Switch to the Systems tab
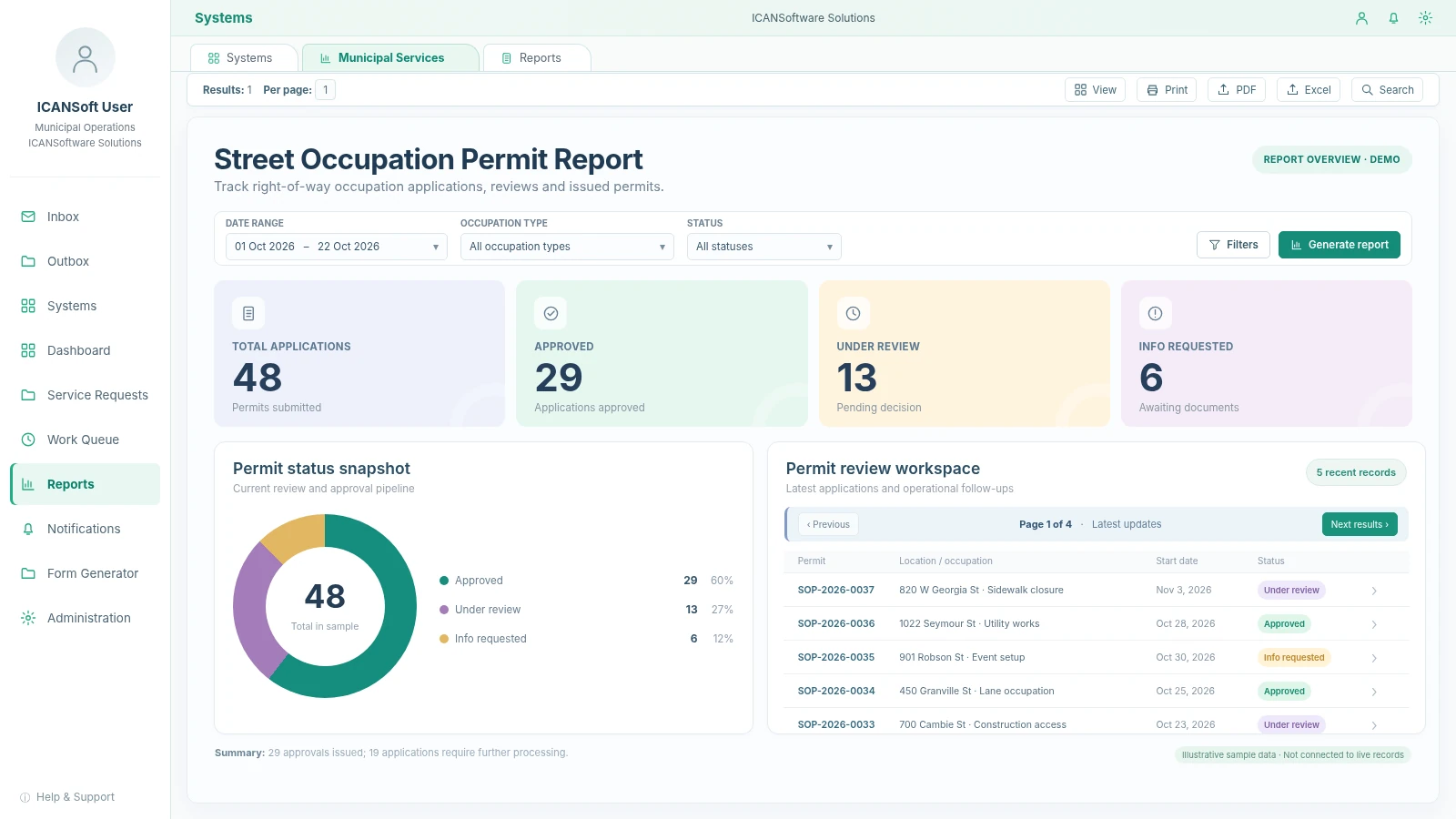Image resolution: width=1456 pixels, height=819 pixels. point(243,58)
